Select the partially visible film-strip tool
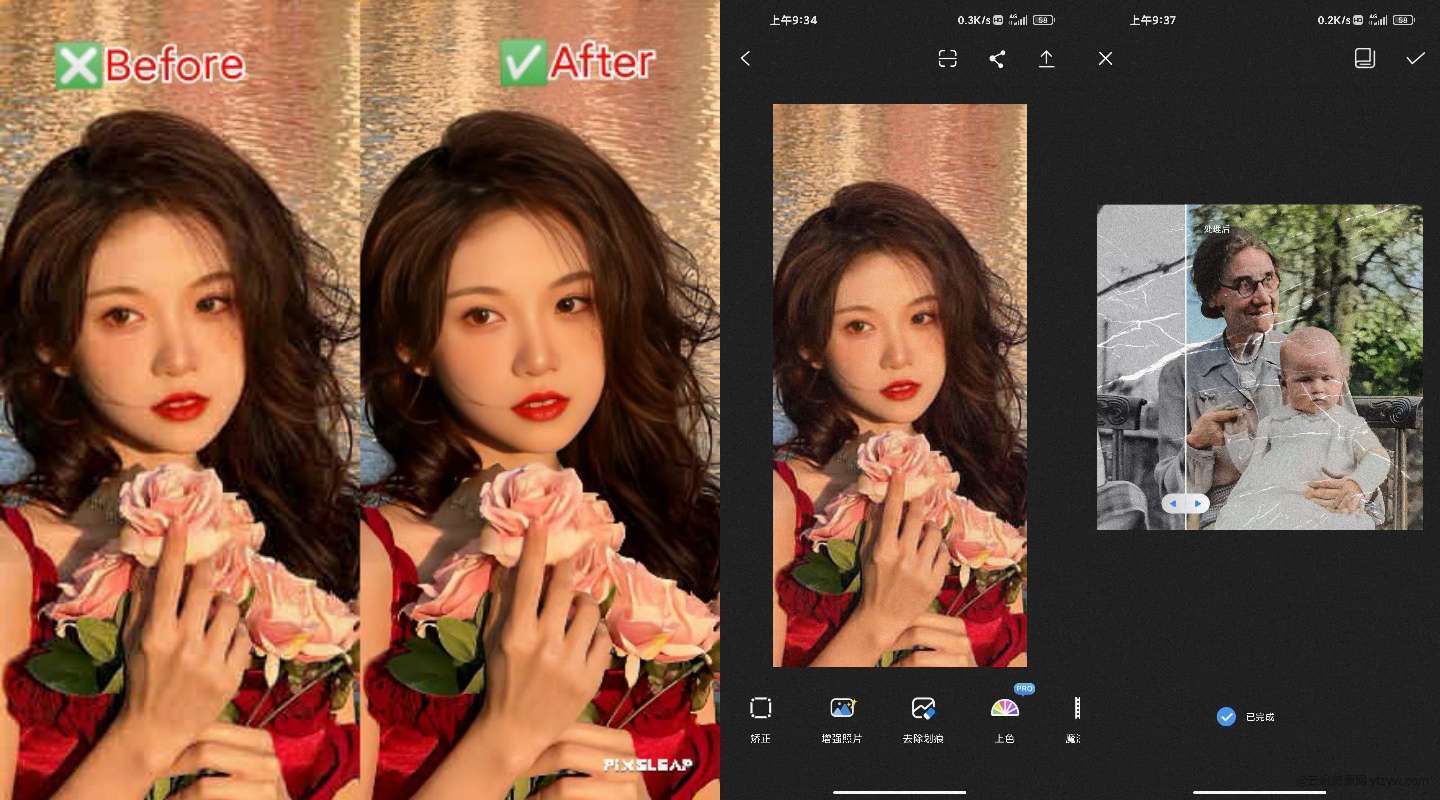 pyautogui.click(x=1075, y=720)
